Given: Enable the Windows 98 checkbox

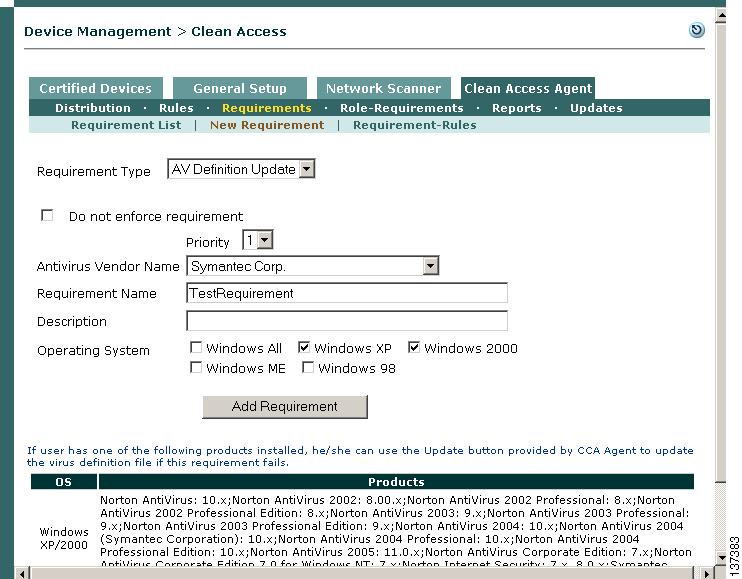Looking at the screenshot, I should [x=308, y=368].
